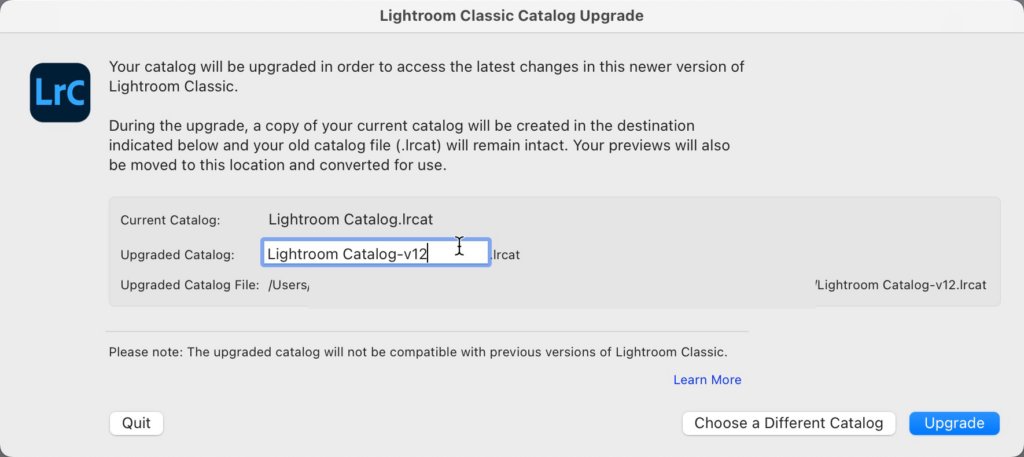This screenshot has height=457, width=1024.
Task: Click the "Upgraded Catalog:" label
Action: click(177, 255)
